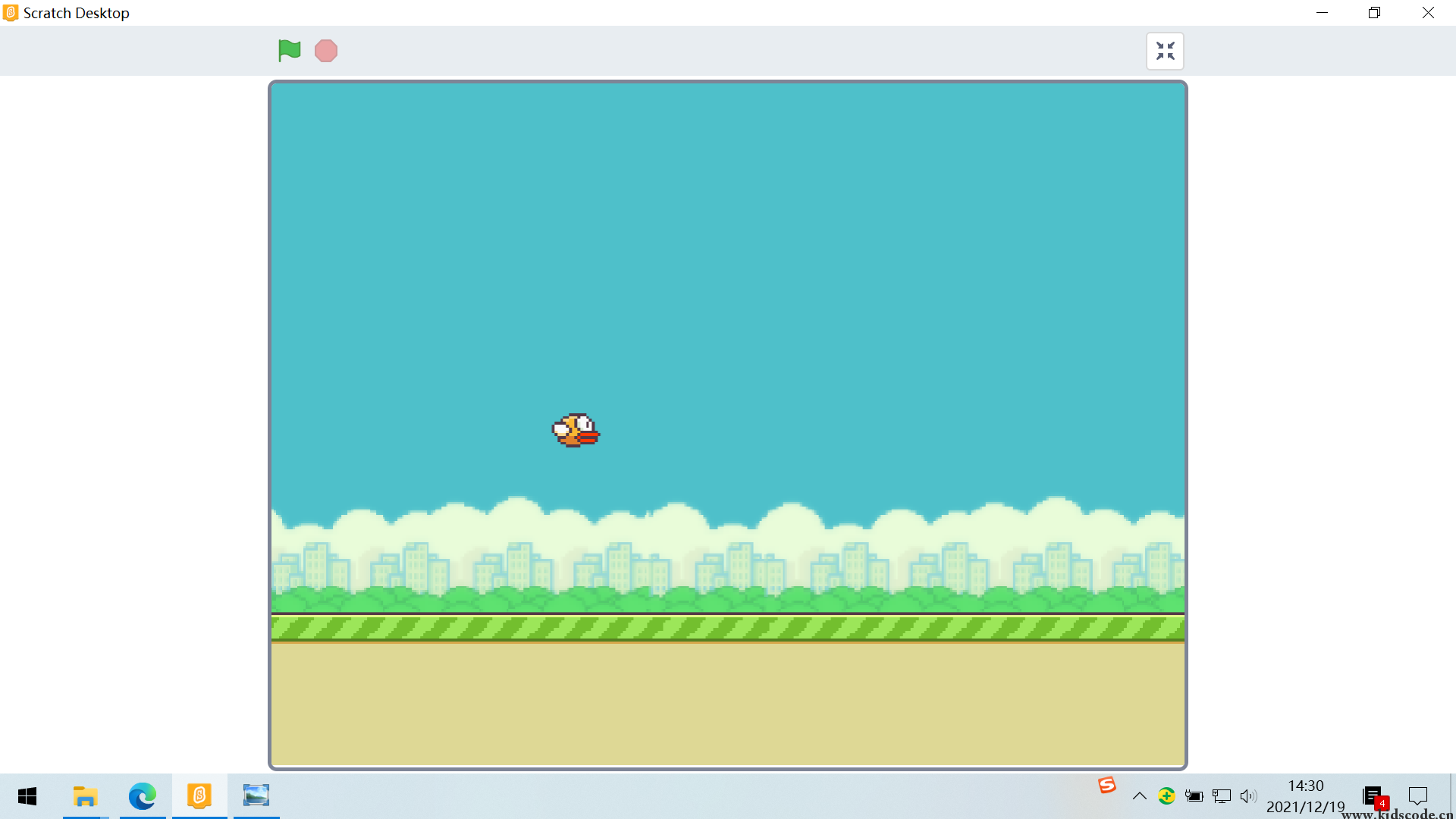Check the battery status icon
Image resolution: width=1456 pixels, height=819 pixels.
pyautogui.click(x=1194, y=796)
